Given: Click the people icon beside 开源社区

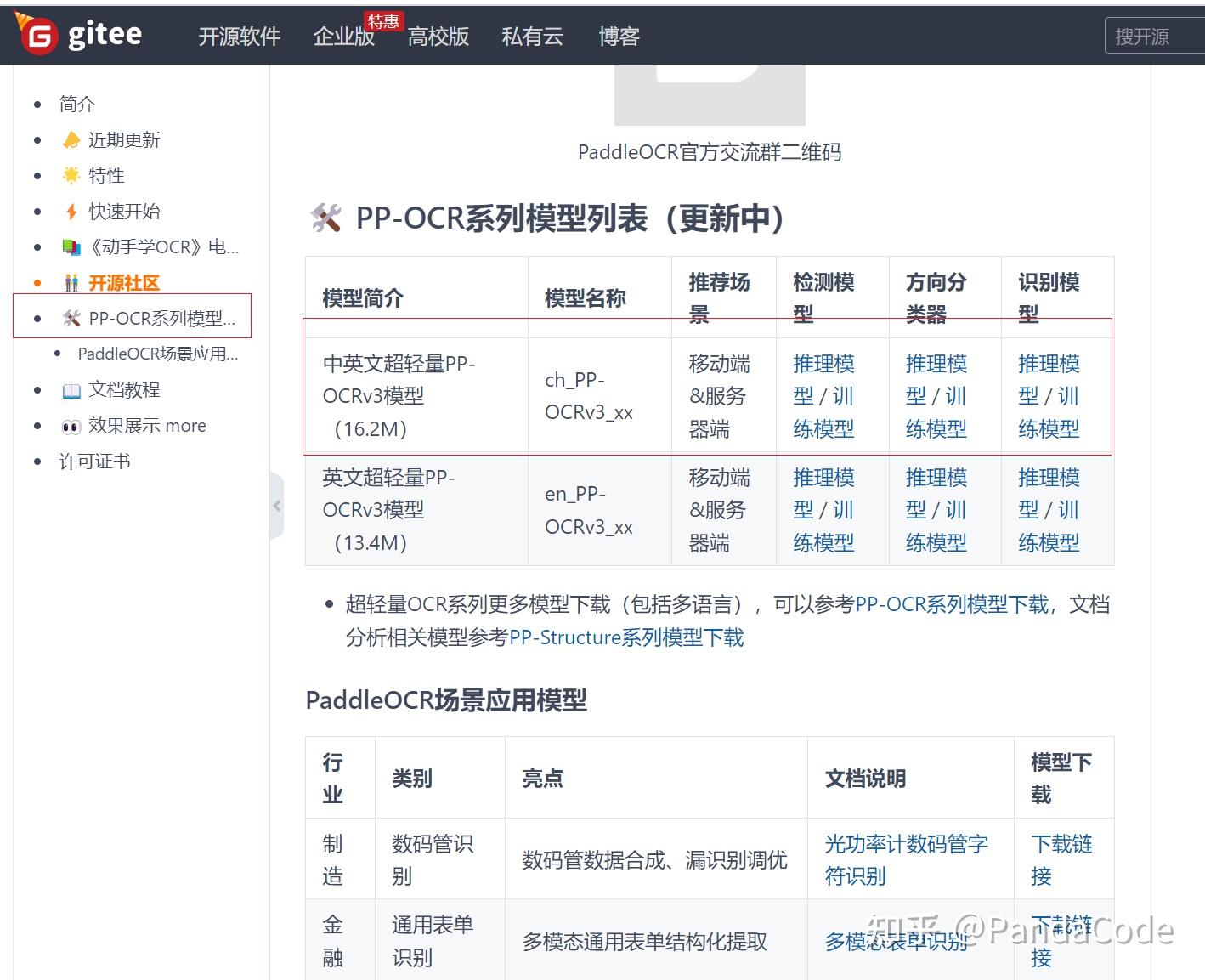Looking at the screenshot, I should (x=71, y=282).
